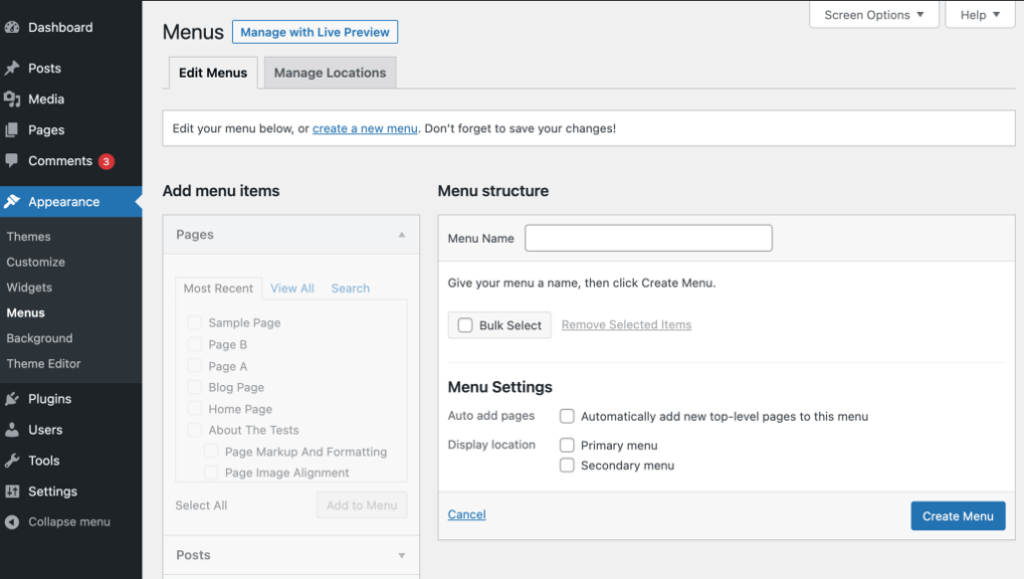Check the Primary menu display location
The width and height of the screenshot is (1024, 579).
tap(567, 445)
